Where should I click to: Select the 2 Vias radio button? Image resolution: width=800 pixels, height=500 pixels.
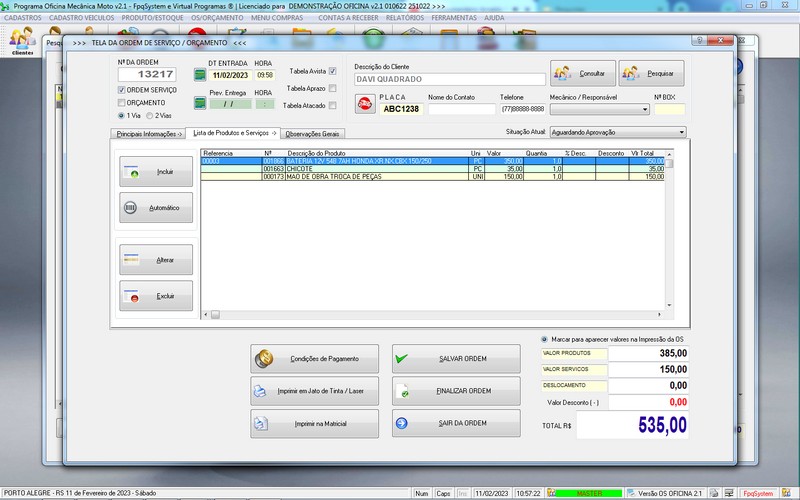point(149,116)
